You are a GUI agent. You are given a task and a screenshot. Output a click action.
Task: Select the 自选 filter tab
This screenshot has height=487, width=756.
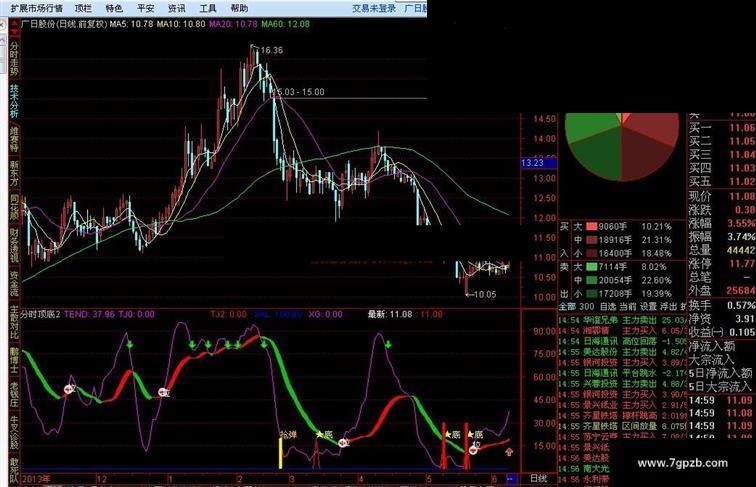pos(608,306)
